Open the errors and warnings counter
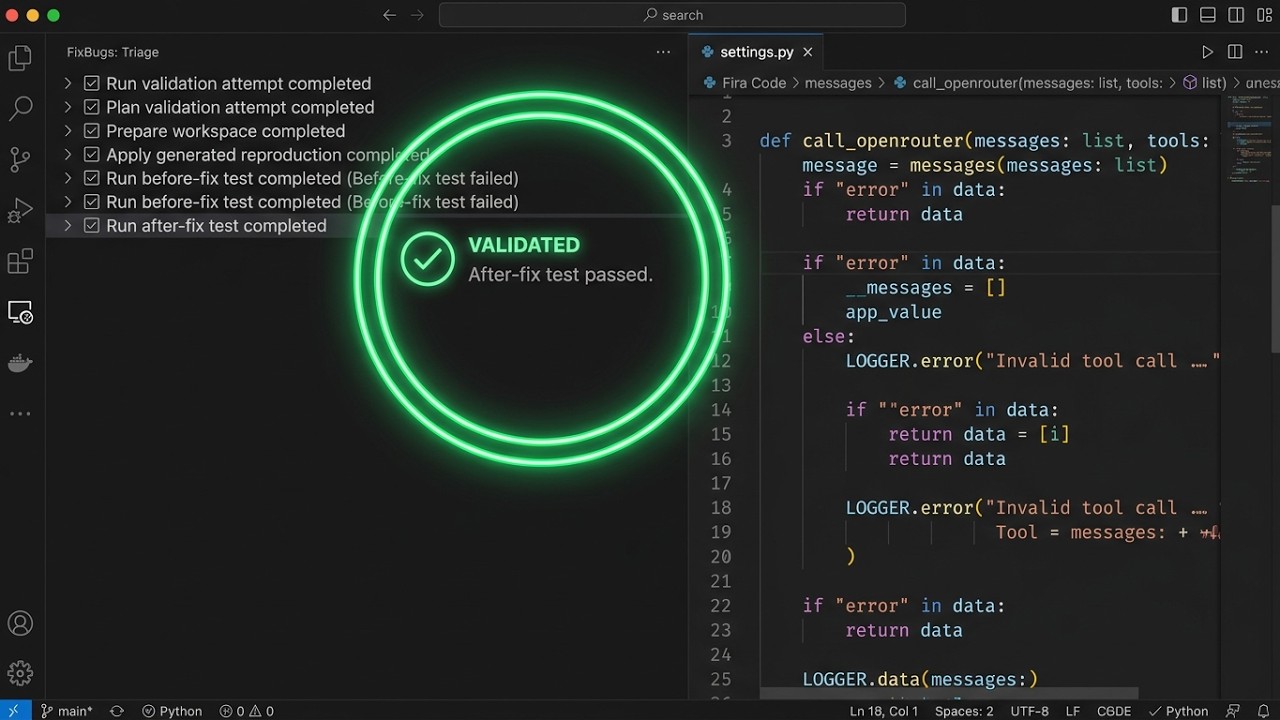The height and width of the screenshot is (720, 1280). tap(247, 711)
